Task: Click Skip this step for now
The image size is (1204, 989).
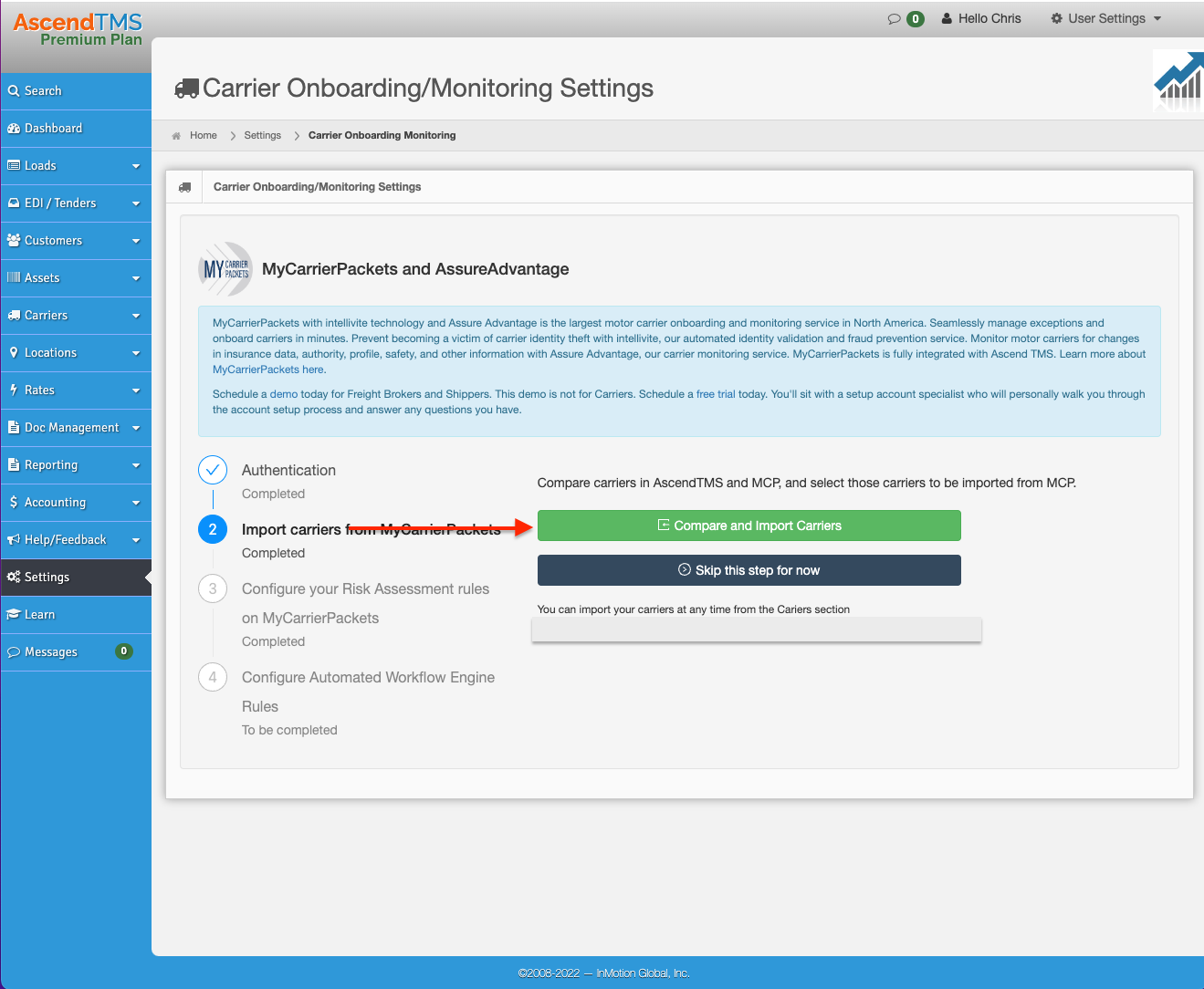Action: 749,570
